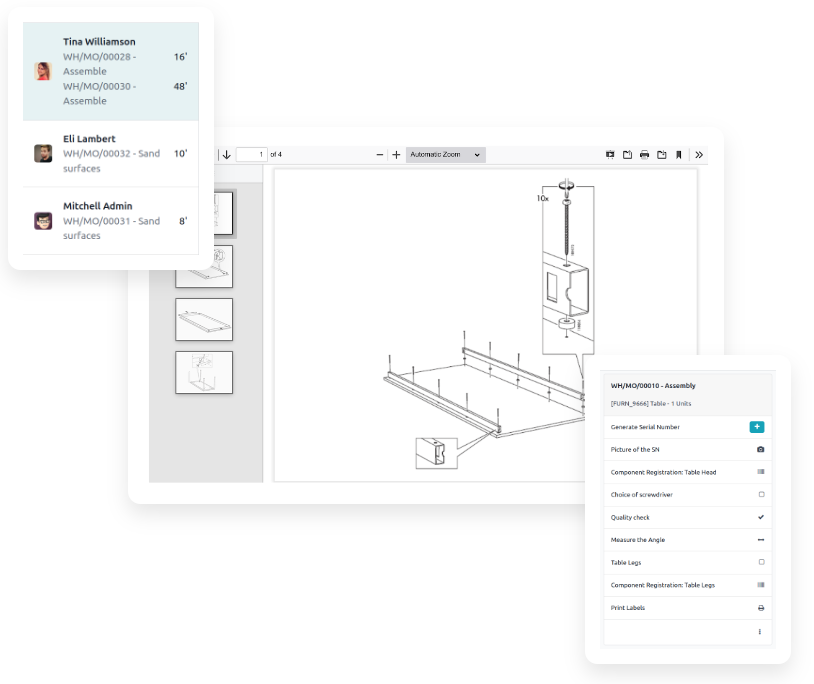Image resolution: width=814 pixels, height=684 pixels.
Task: Click the barcode icon for Component Registration: Table Head
Action: coord(760,472)
